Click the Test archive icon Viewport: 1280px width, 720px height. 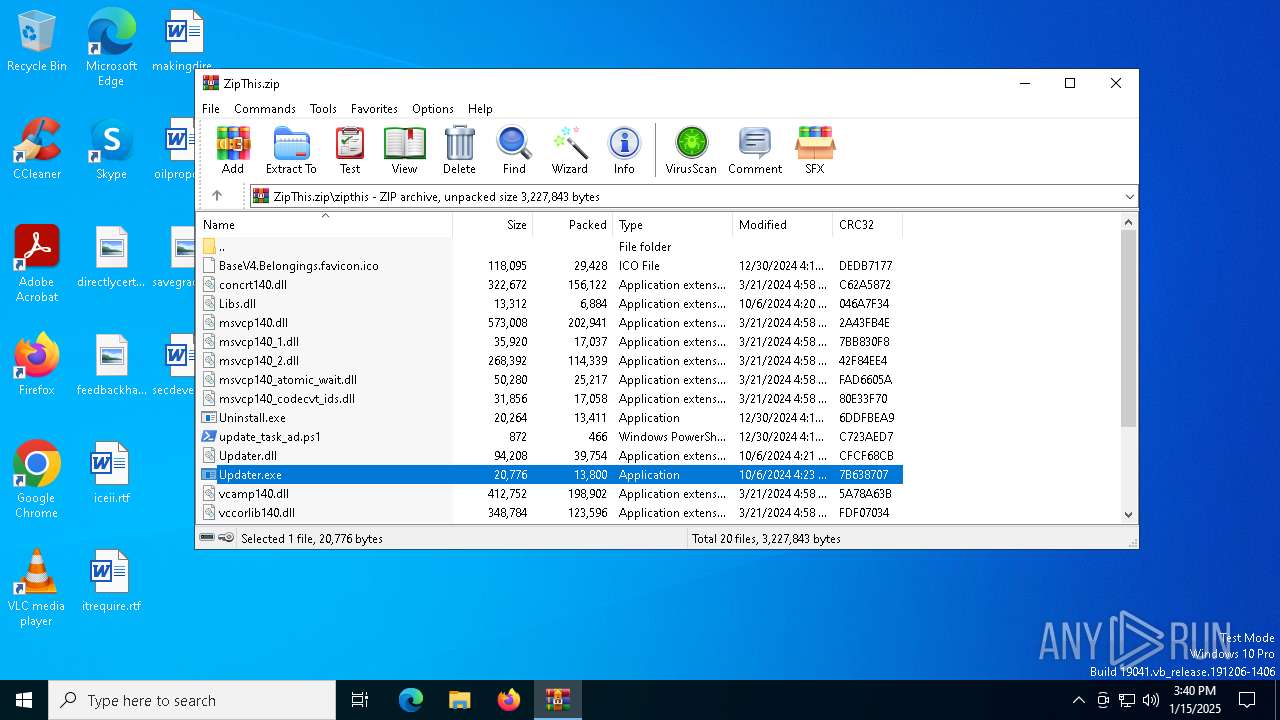pyautogui.click(x=350, y=150)
